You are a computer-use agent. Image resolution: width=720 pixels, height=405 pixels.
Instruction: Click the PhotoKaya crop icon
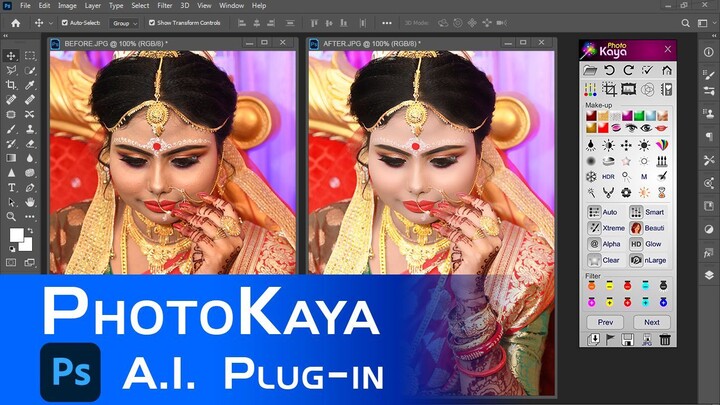[609, 89]
